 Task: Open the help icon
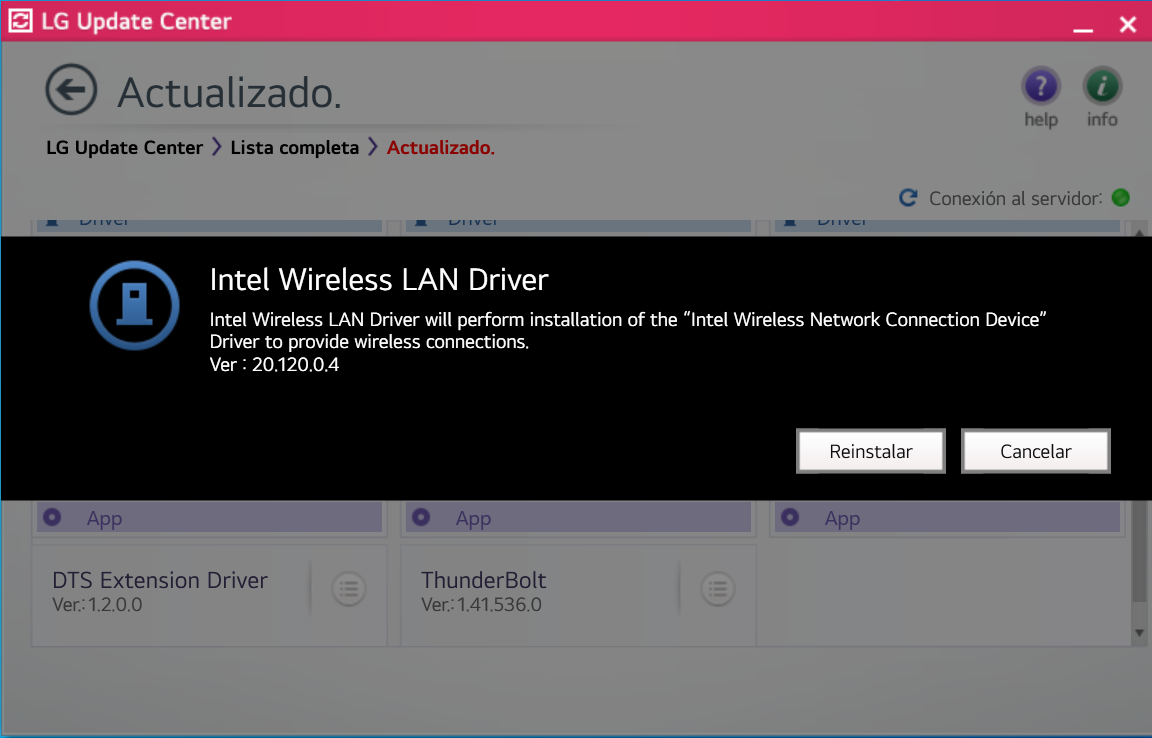(1040, 87)
